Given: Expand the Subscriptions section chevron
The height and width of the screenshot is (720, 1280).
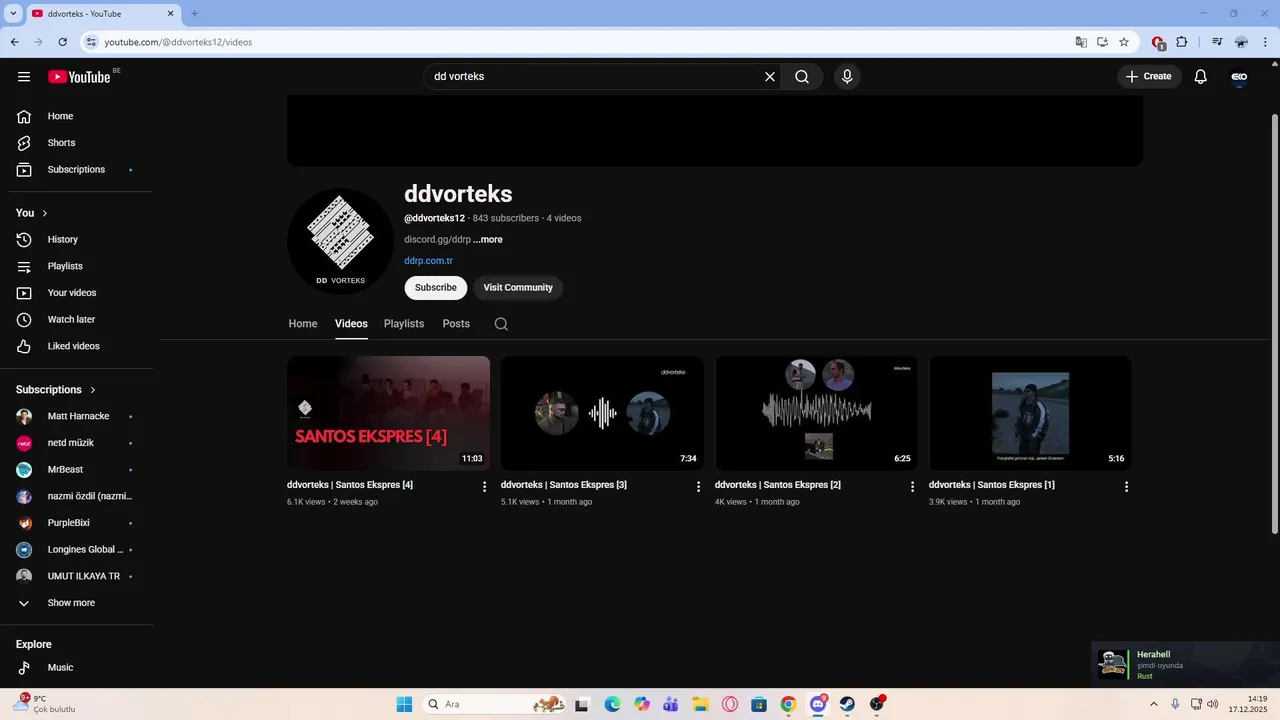Looking at the screenshot, I should tap(93, 390).
